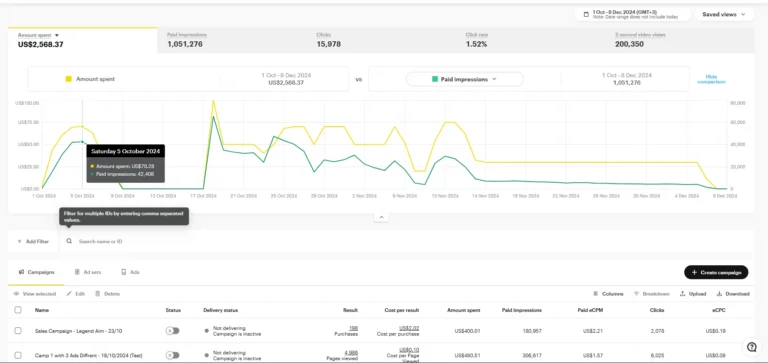
Task: Sort by the Amount spent column header
Action: 463,310
